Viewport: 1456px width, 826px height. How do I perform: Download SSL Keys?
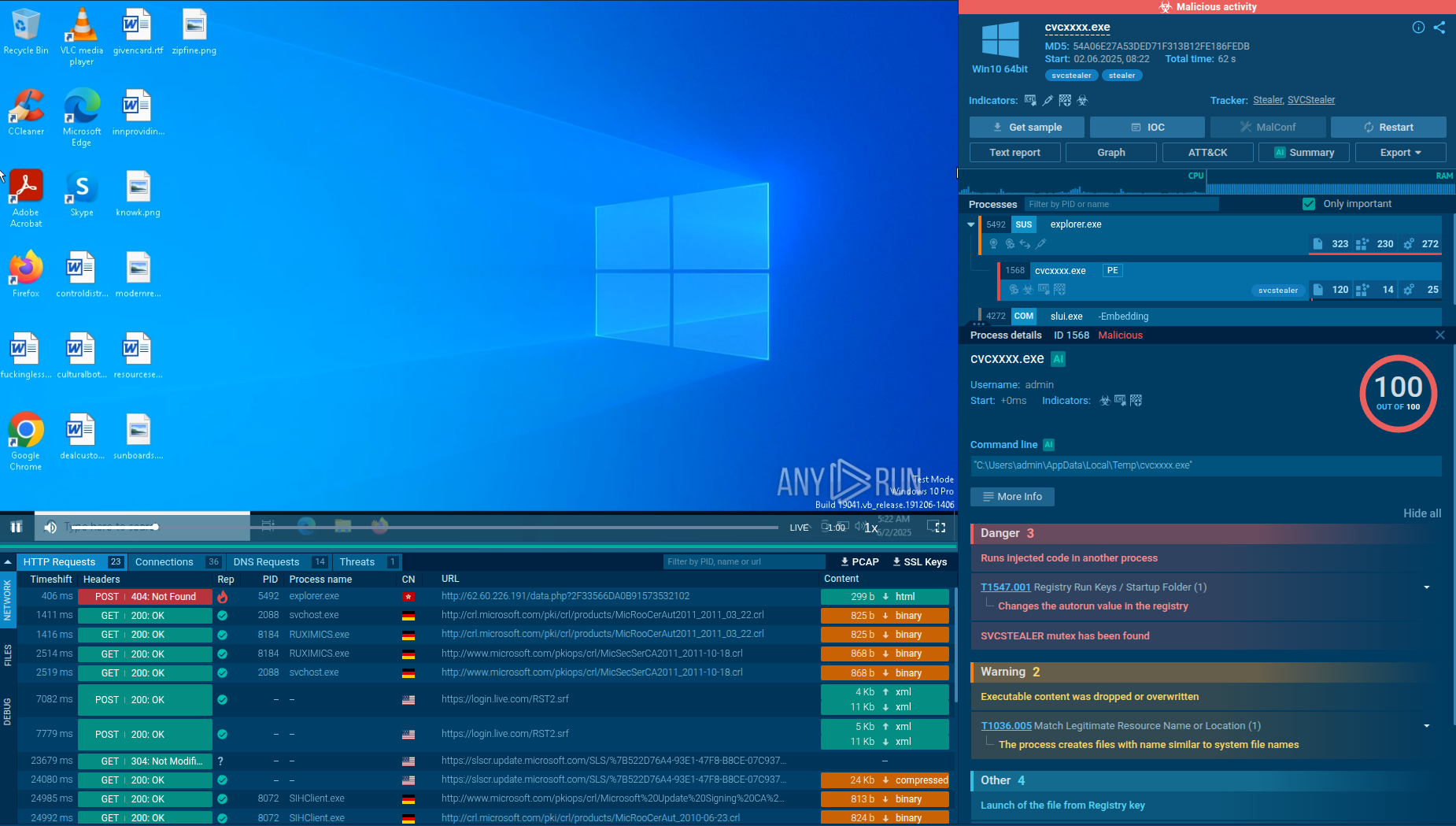coord(919,561)
